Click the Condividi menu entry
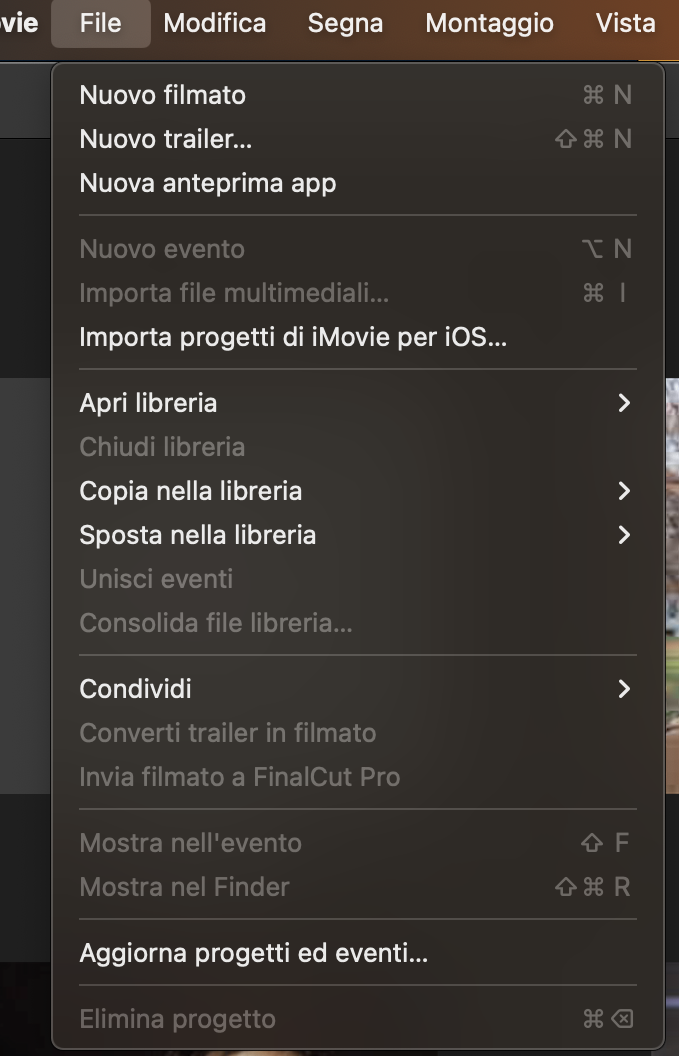 pyautogui.click(x=358, y=689)
